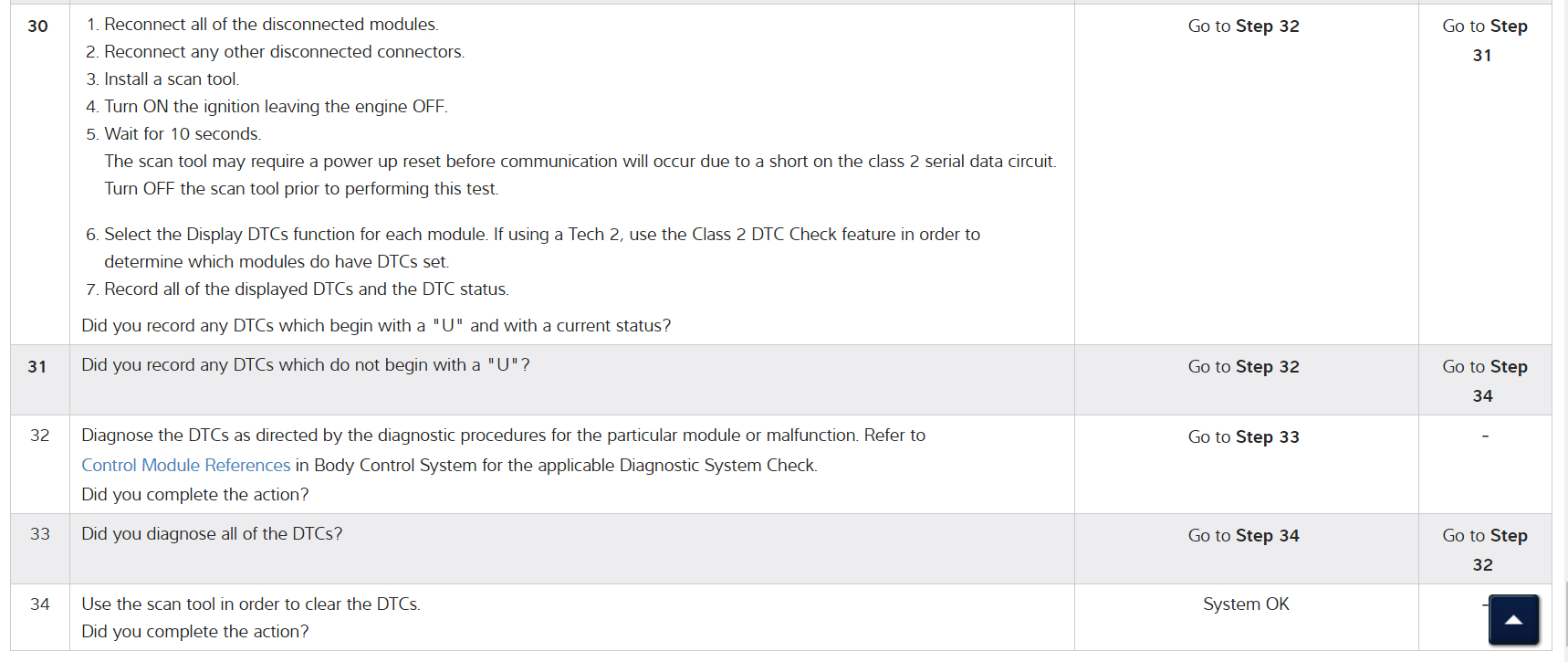Click the step number 31 cell
1568x662 pixels.
[37, 367]
